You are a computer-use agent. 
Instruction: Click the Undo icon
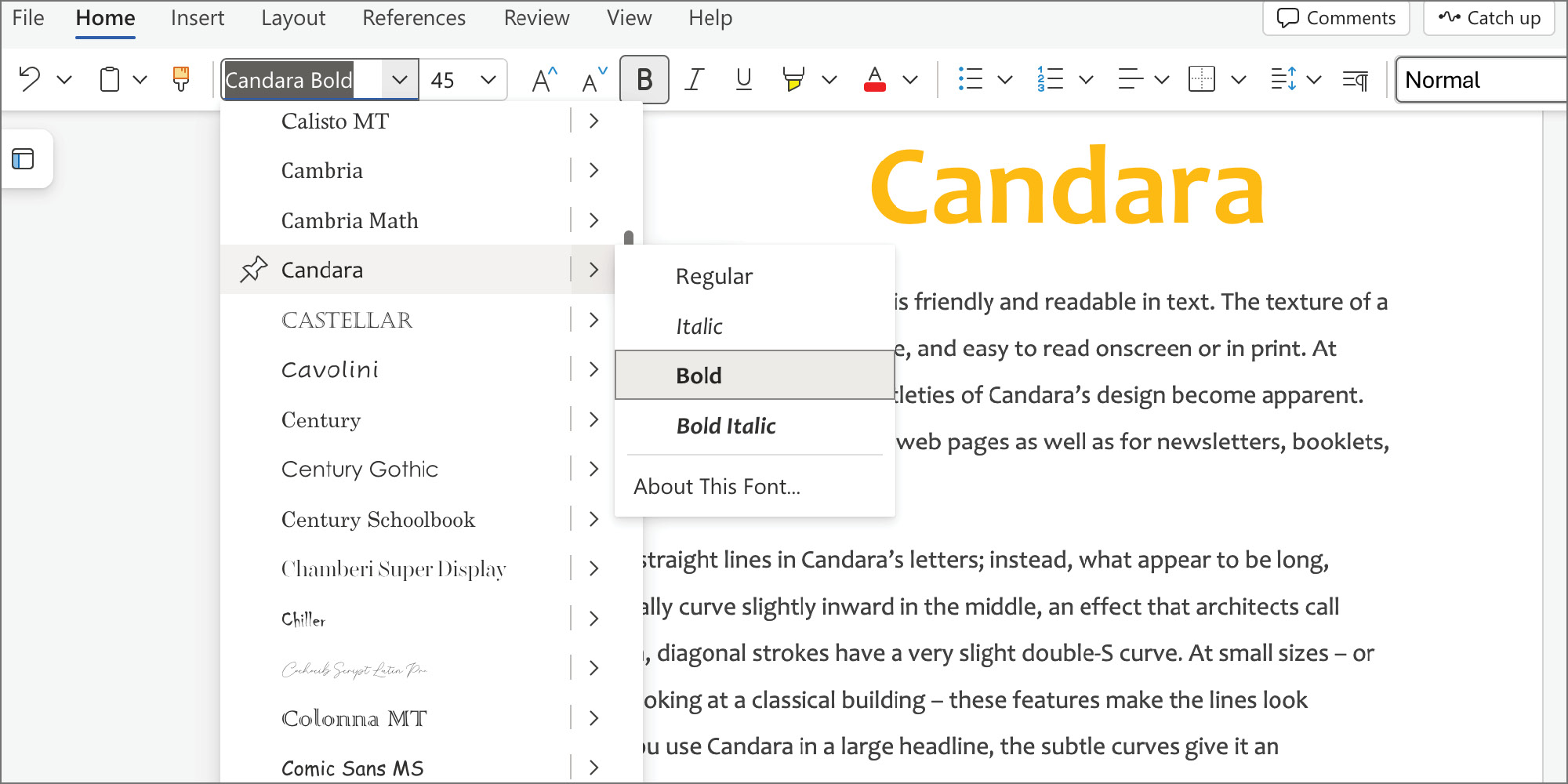click(29, 78)
